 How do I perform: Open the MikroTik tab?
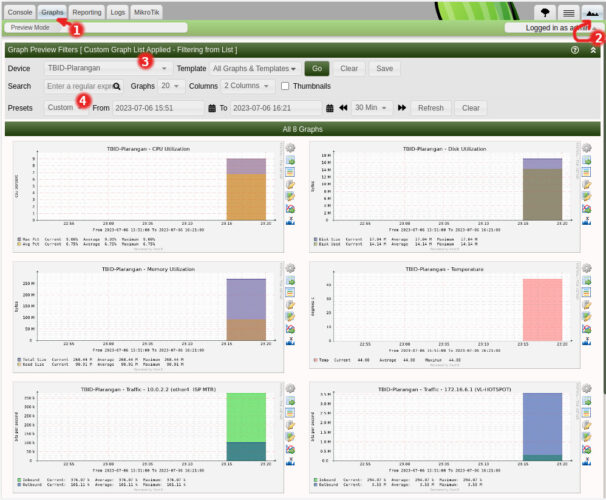click(x=146, y=12)
